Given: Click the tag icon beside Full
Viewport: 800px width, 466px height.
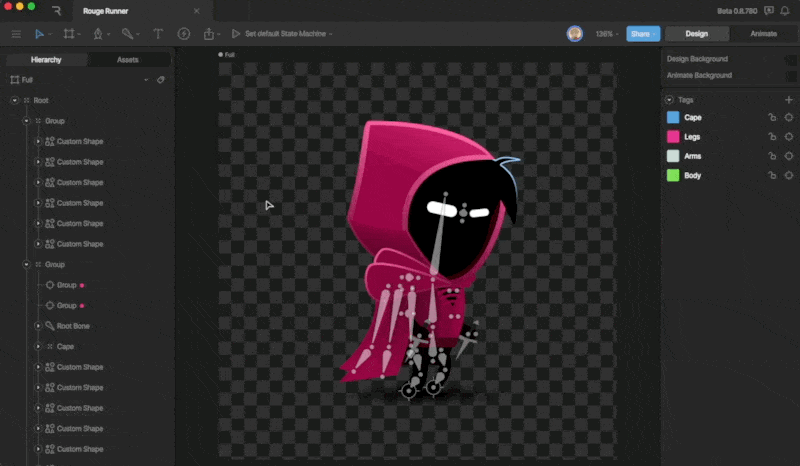Looking at the screenshot, I should coord(161,80).
